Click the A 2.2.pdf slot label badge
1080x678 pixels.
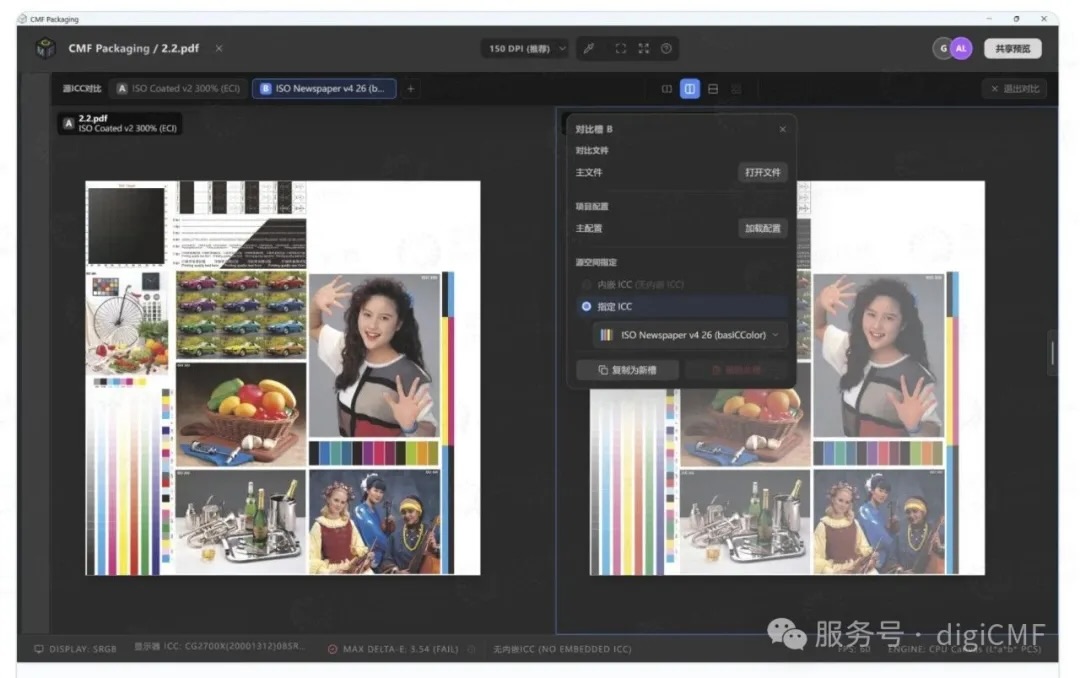(120, 123)
